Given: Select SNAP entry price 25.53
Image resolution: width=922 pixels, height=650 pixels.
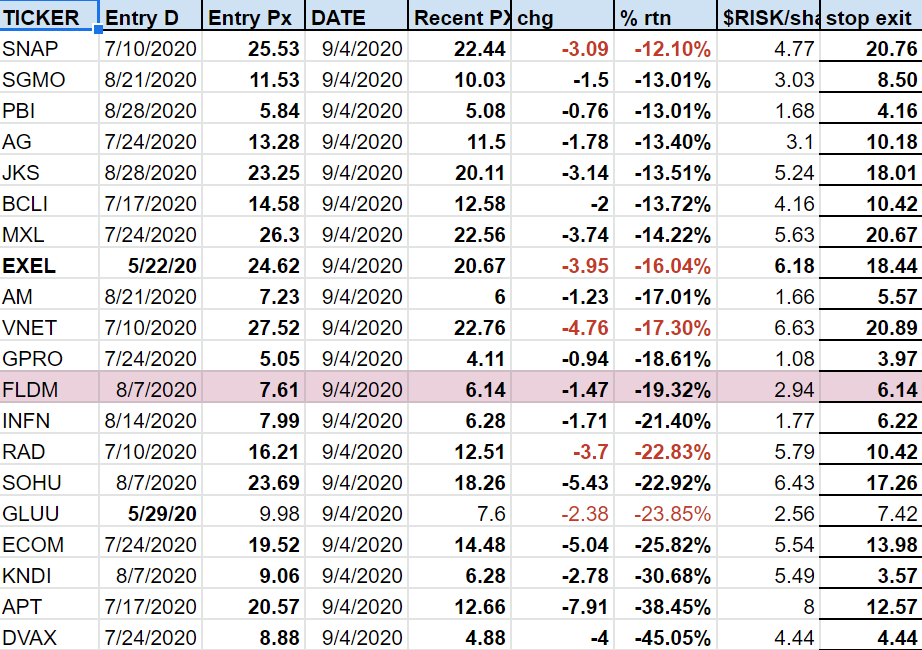Looking at the screenshot, I should 253,48.
